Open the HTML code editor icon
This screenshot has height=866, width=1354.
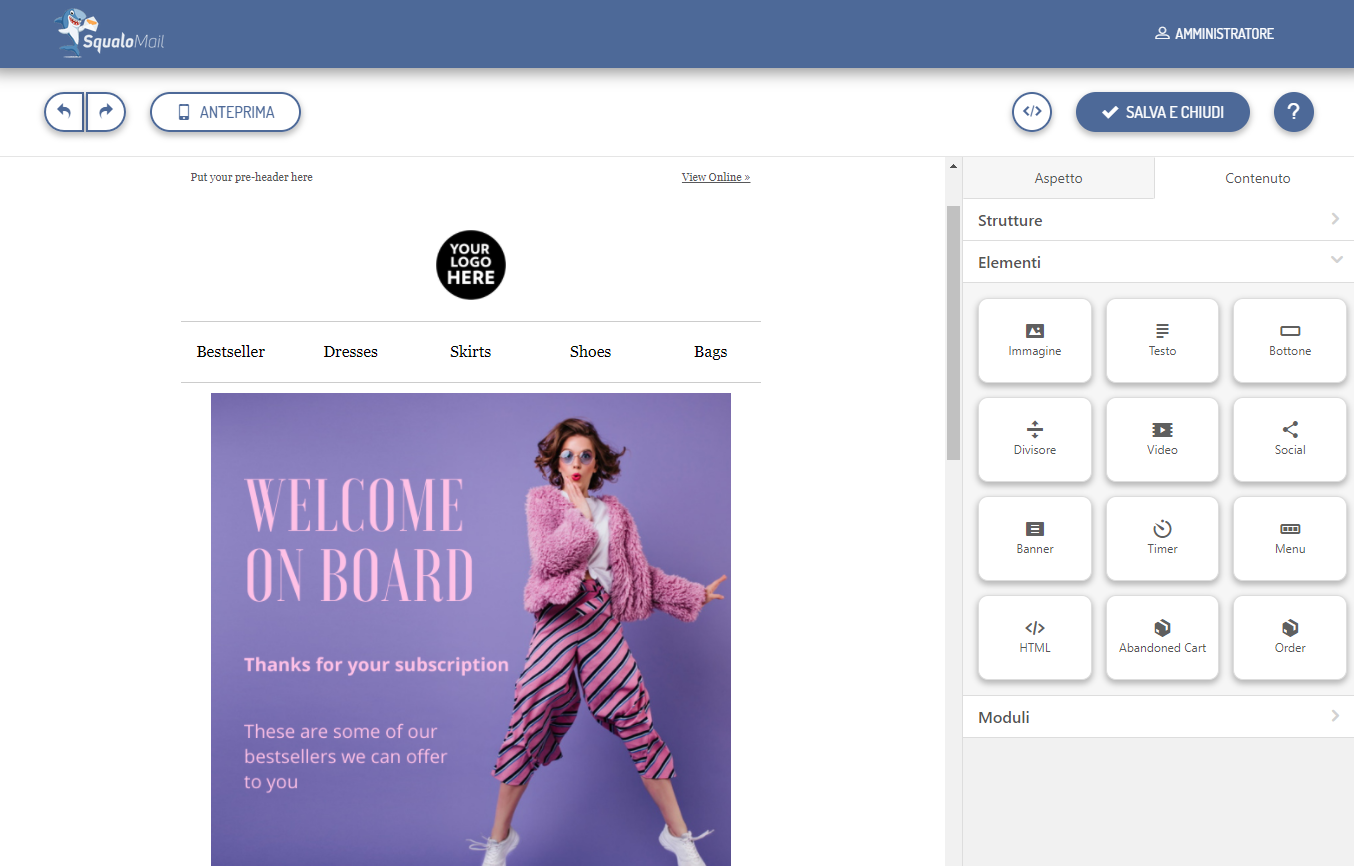[1032, 112]
